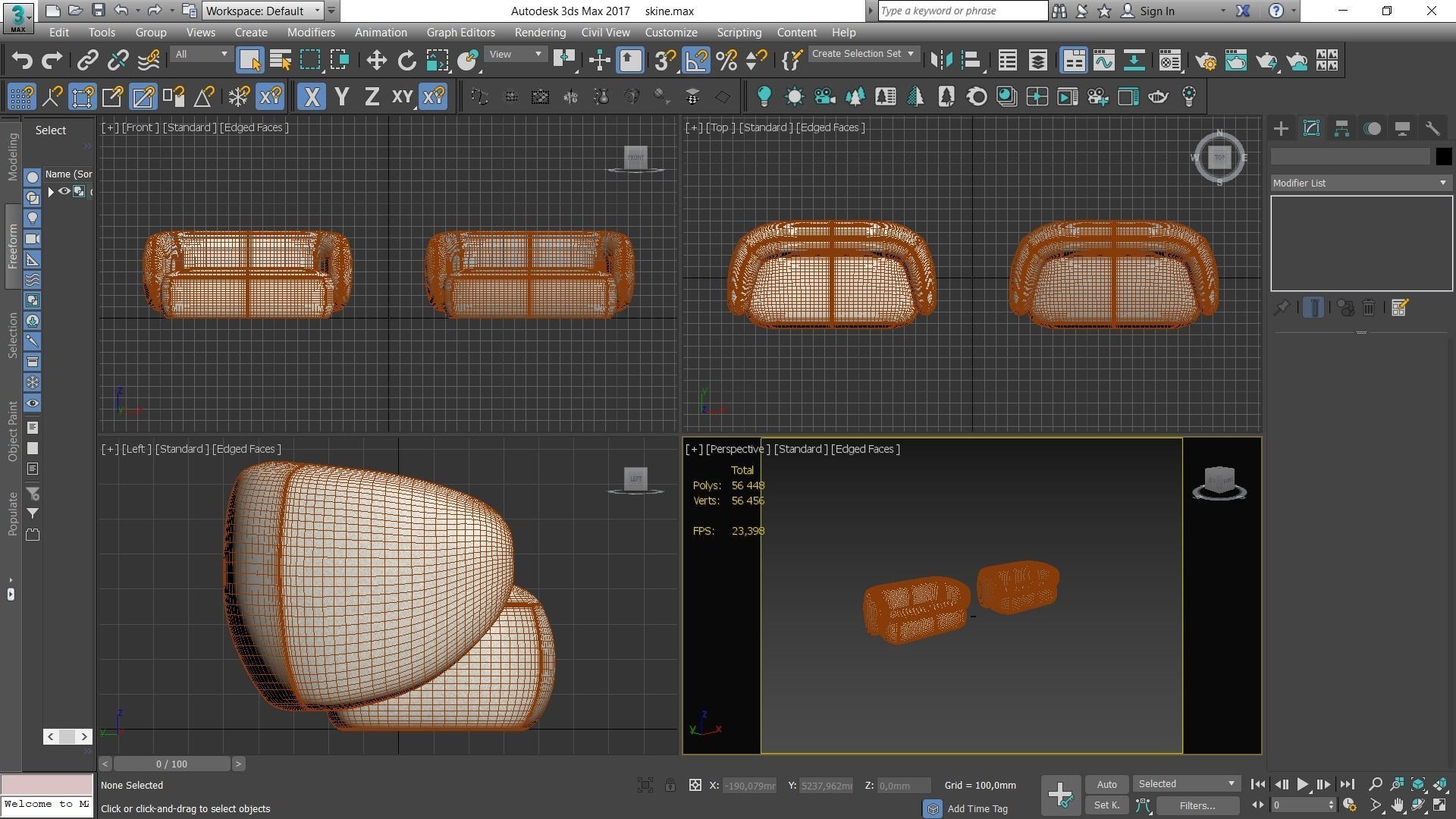Image resolution: width=1456 pixels, height=819 pixels.
Task: Open the Utilities command panel tab
Action: click(1432, 128)
